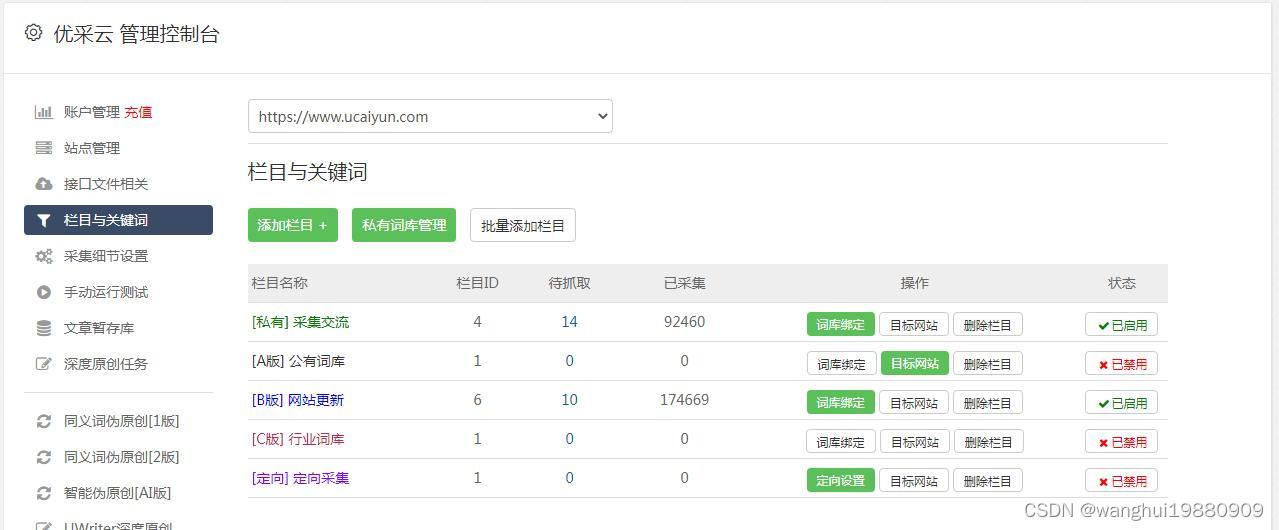The image size is (1279, 530).
Task: Open the [定向] 定向采集 column link
Action: (x=300, y=478)
